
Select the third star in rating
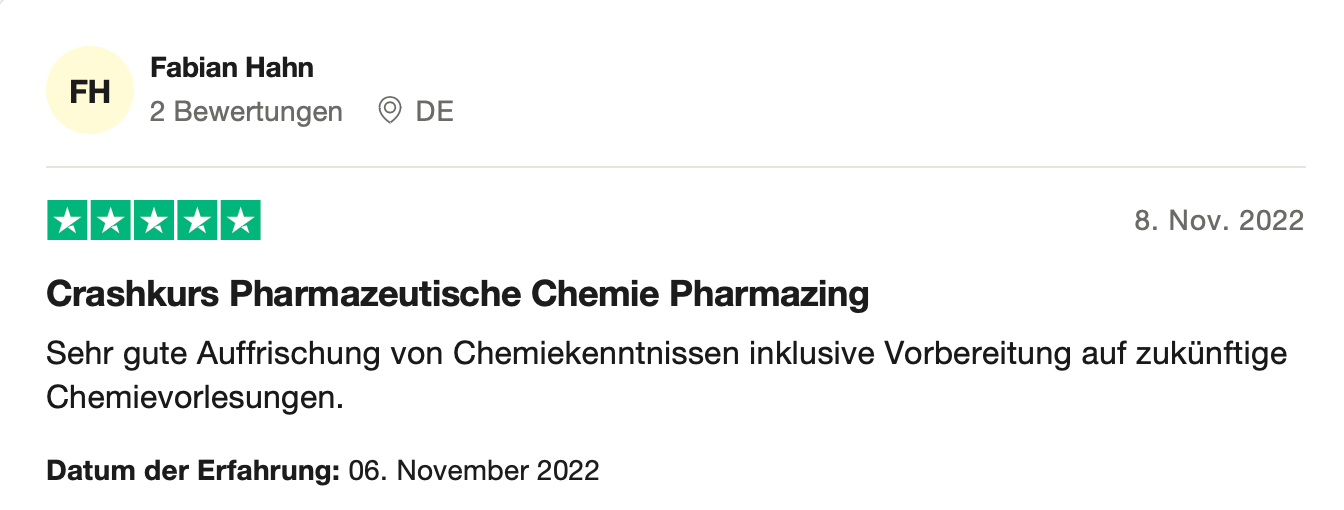[154, 220]
